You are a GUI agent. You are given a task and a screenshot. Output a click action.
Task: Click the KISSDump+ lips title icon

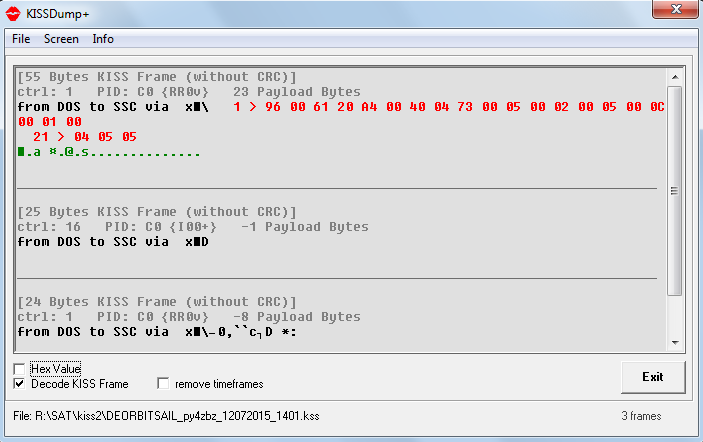(x=13, y=14)
